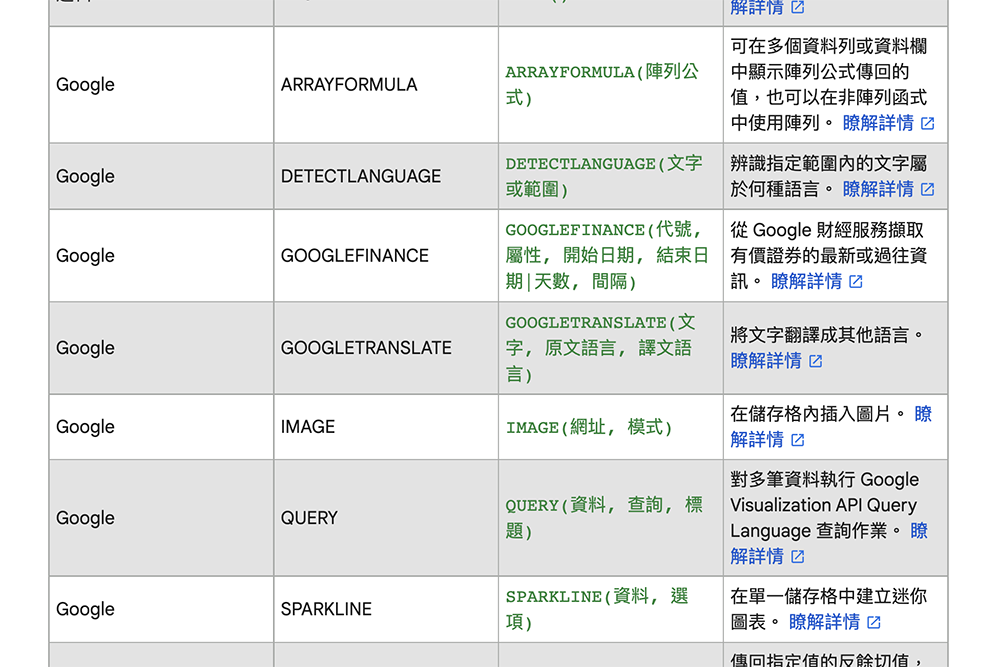
Task: Select the IMAGE(網址, 模式) syntax text
Action: 590,427
